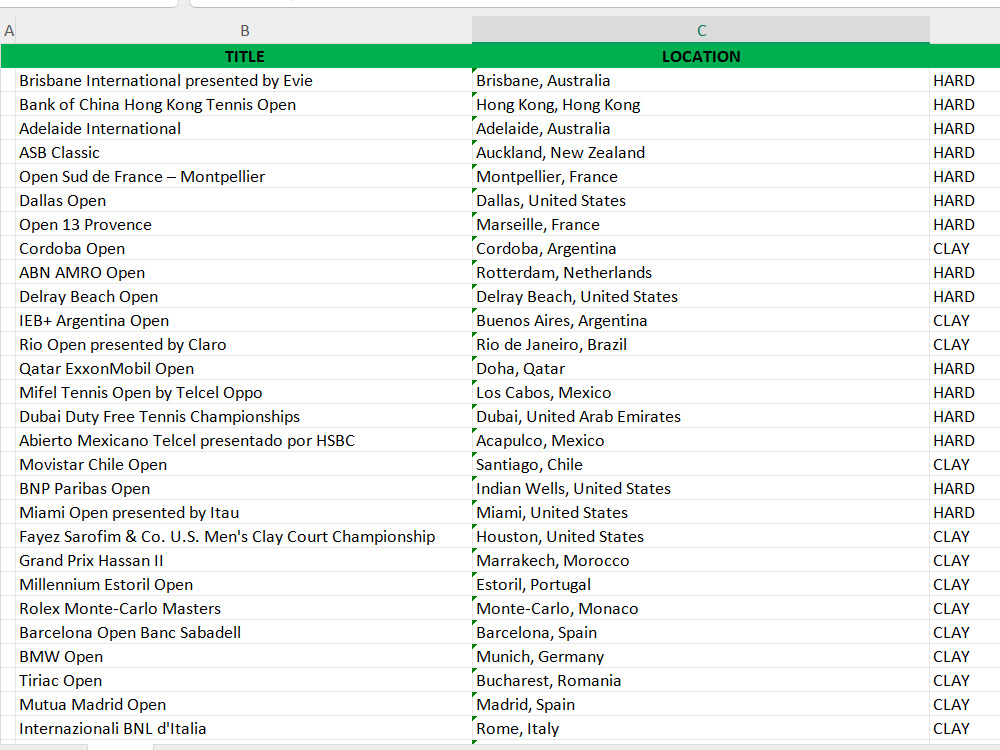Select the 'BNP Paribas Open' cell
This screenshot has width=1000, height=750.
click(244, 489)
